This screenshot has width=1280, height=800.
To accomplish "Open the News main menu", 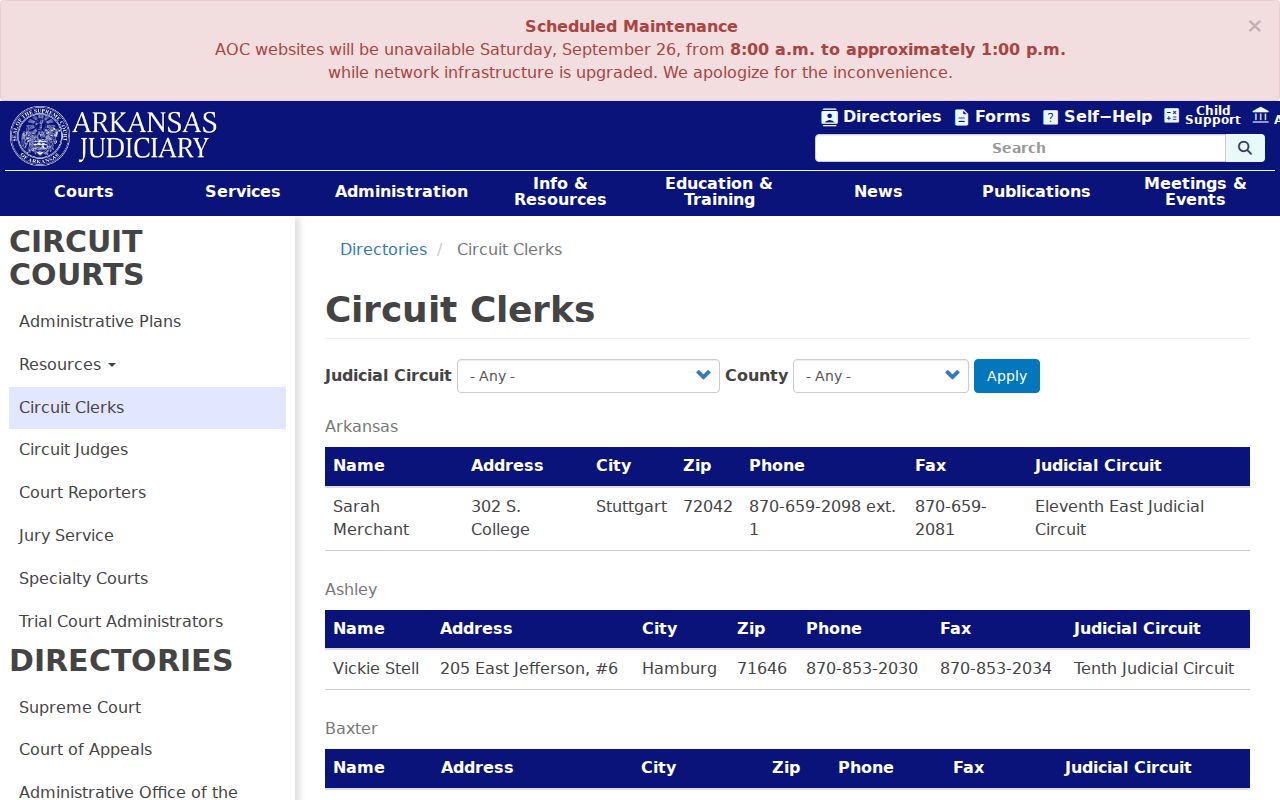I will click(878, 191).
